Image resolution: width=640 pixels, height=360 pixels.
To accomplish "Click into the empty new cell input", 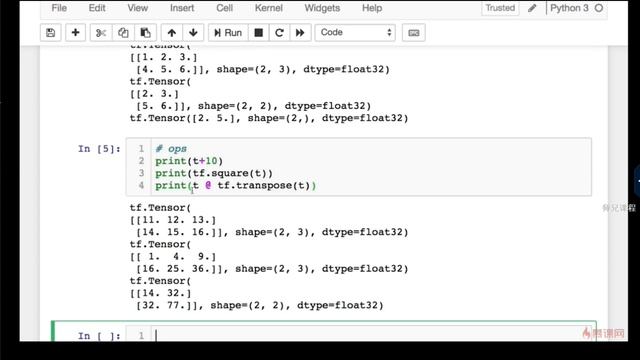I will pos(371,336).
